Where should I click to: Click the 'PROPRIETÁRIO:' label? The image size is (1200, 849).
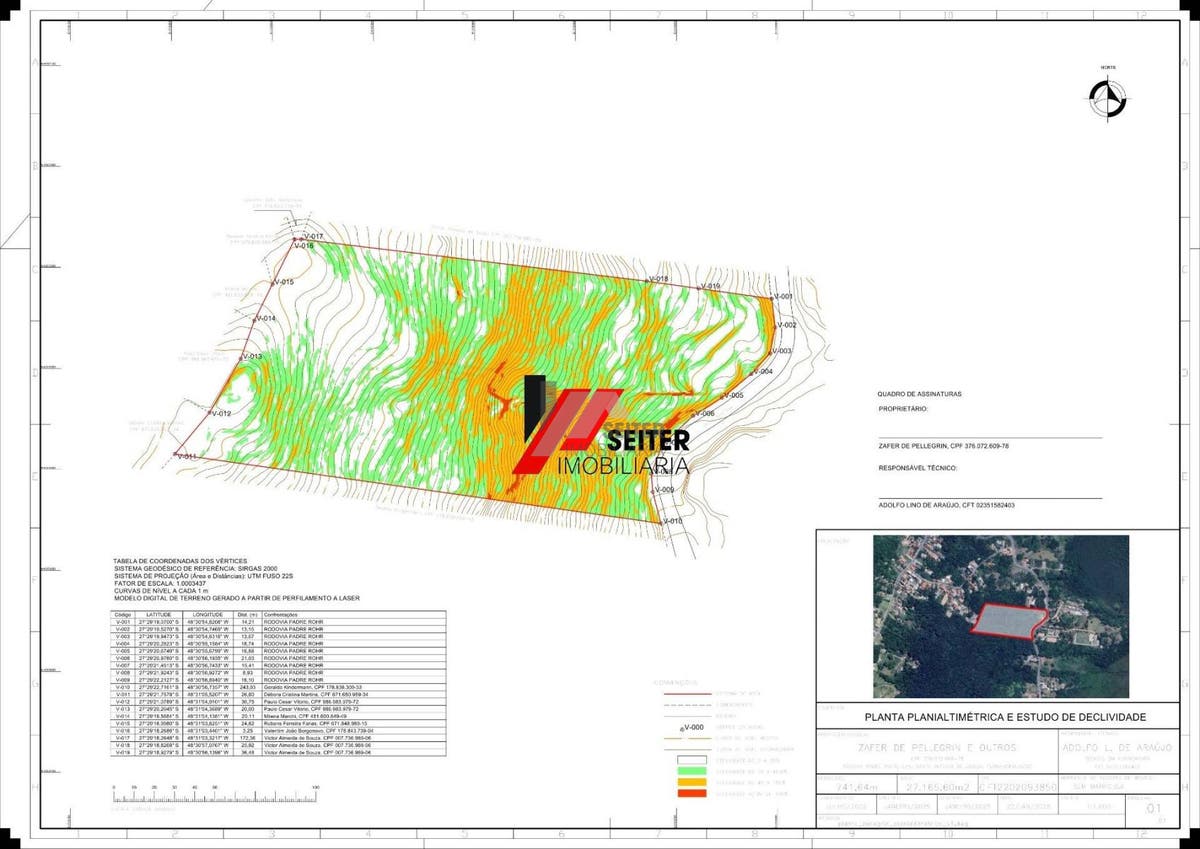[904, 408]
